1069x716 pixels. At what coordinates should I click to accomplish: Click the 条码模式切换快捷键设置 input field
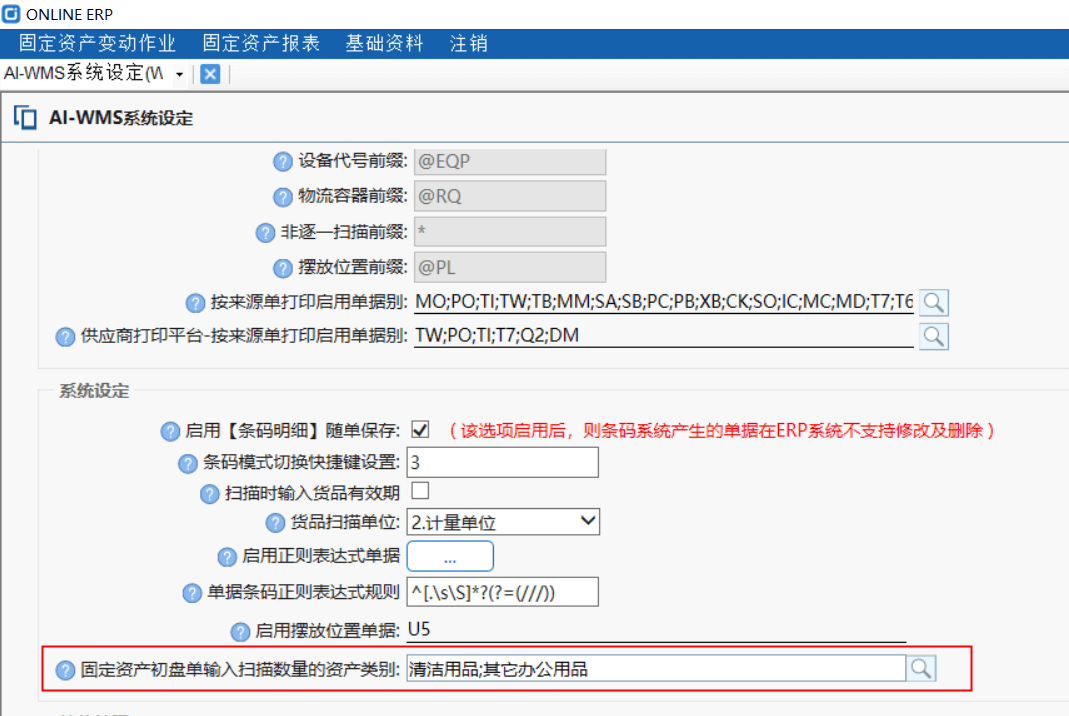[503, 462]
